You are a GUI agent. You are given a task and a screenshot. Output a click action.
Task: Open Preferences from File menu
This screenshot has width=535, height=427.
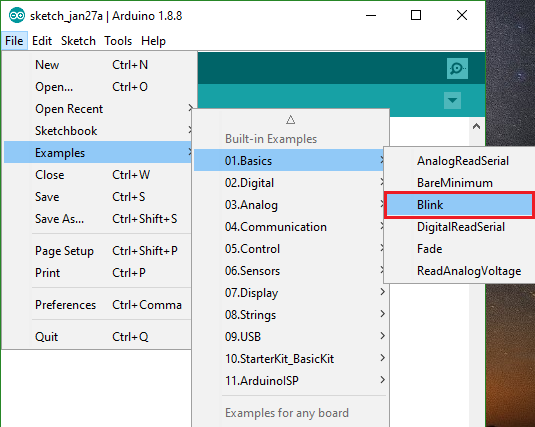pos(98,305)
